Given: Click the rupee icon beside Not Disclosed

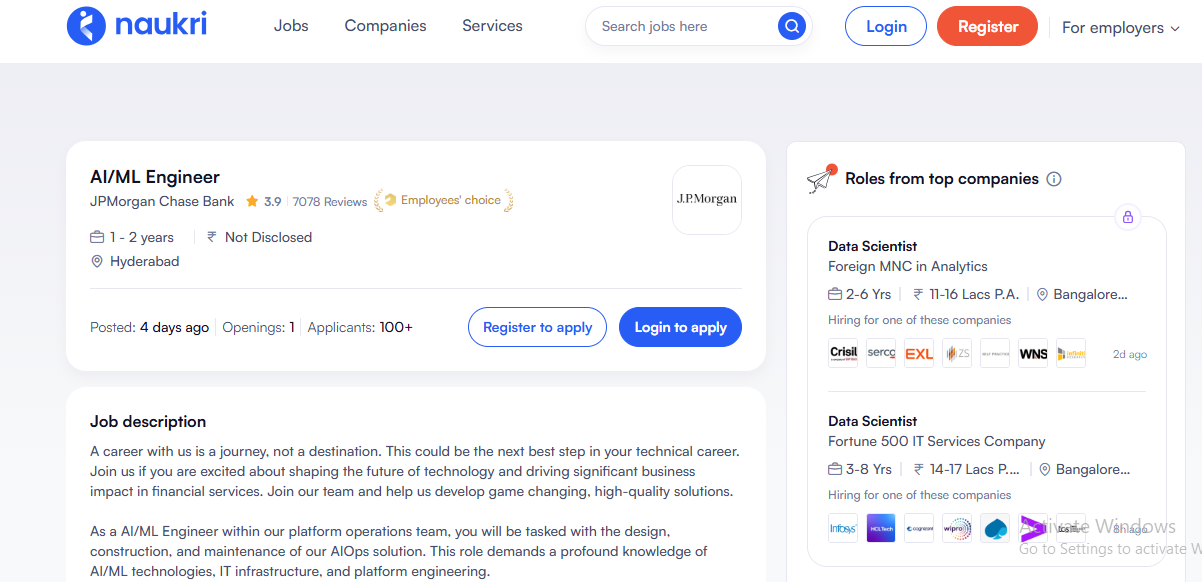Looking at the screenshot, I should (212, 237).
